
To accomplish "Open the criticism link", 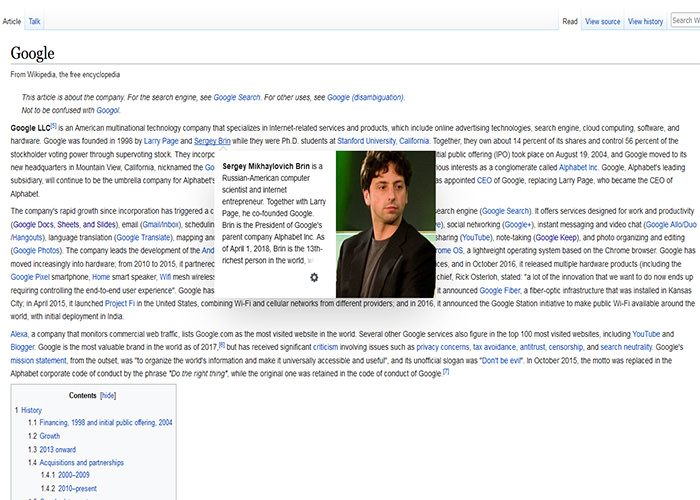I will [x=325, y=347].
